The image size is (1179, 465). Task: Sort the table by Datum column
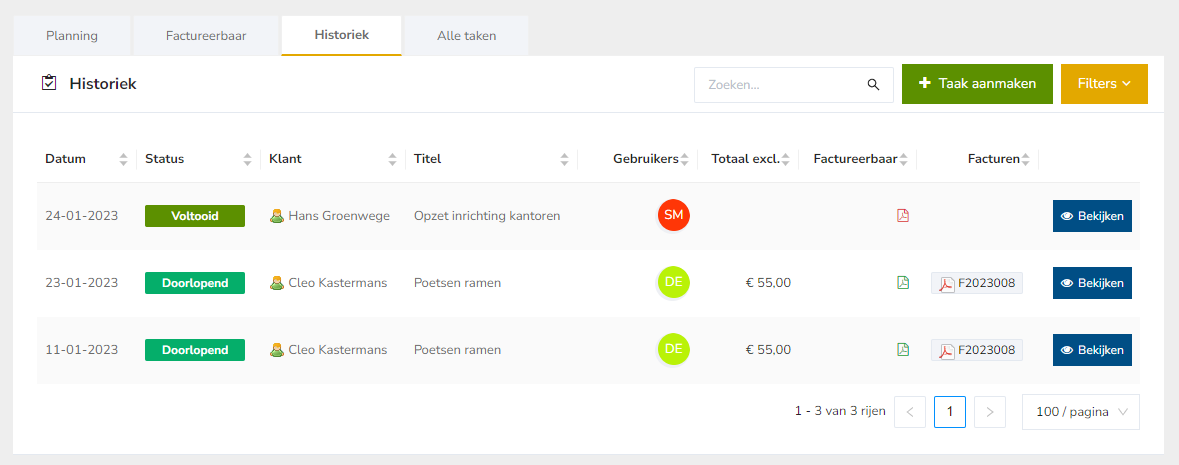[x=124, y=159]
